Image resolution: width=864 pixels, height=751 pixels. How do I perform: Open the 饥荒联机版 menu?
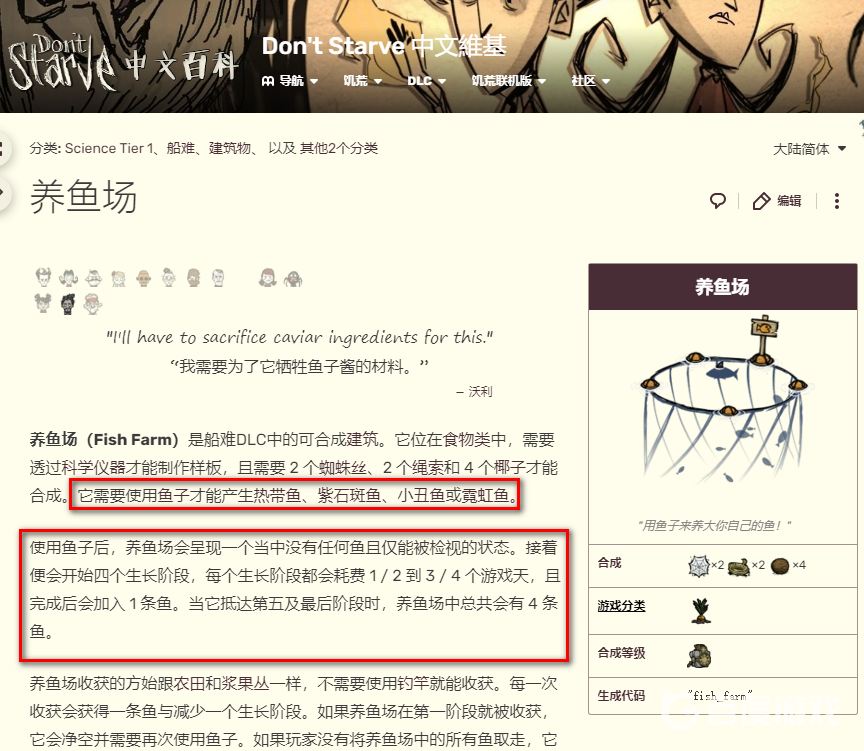508,81
